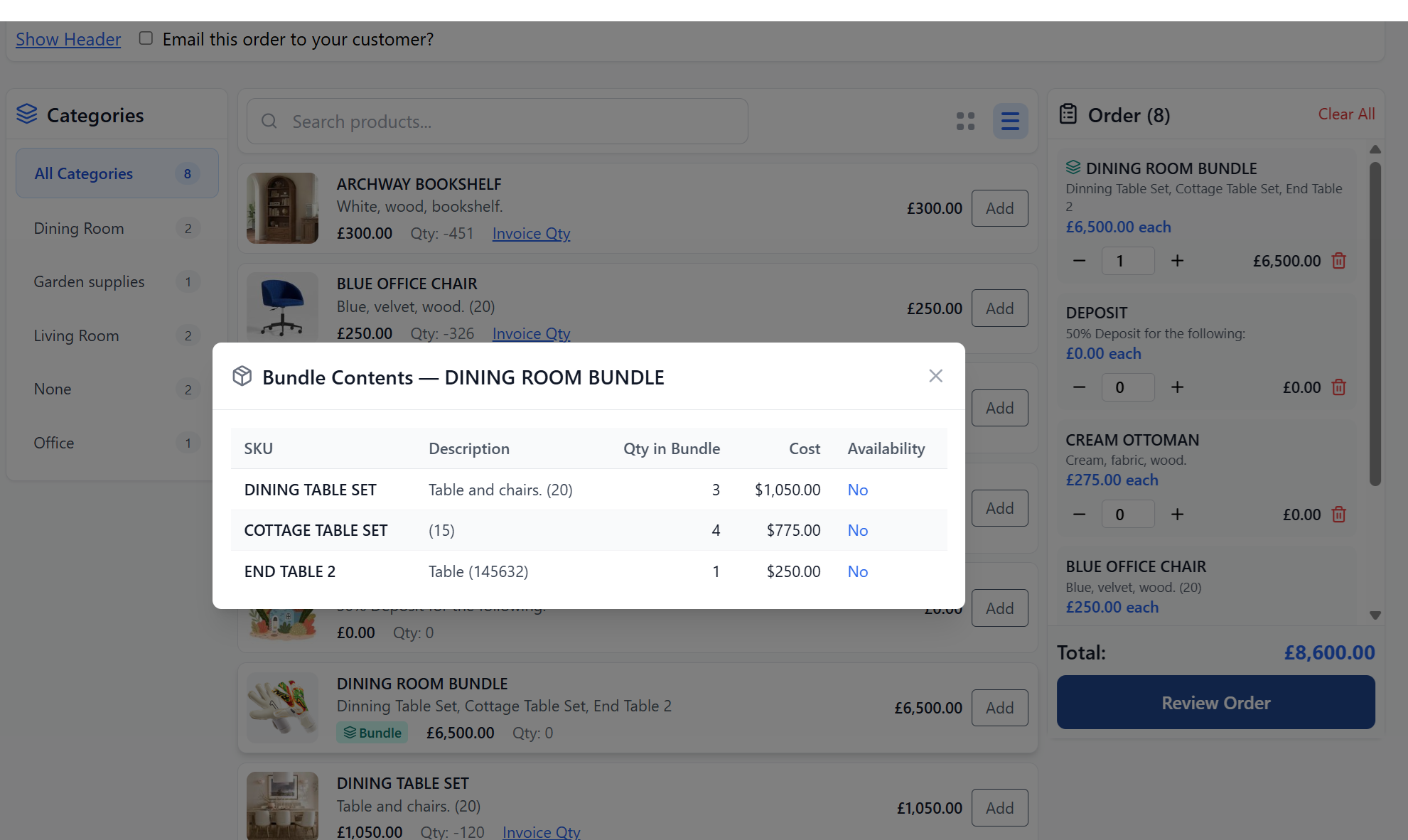Click the green Bundle badge
The height and width of the screenshot is (840, 1408).
point(372,733)
